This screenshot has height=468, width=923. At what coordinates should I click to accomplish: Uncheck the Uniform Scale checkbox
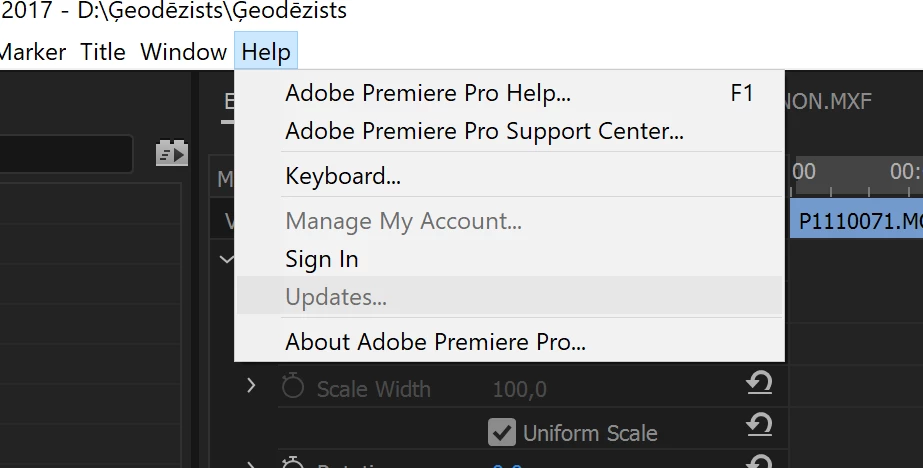[501, 432]
